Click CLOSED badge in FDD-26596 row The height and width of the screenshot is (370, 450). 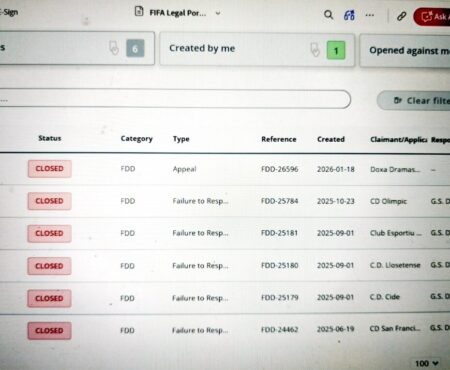click(x=49, y=169)
